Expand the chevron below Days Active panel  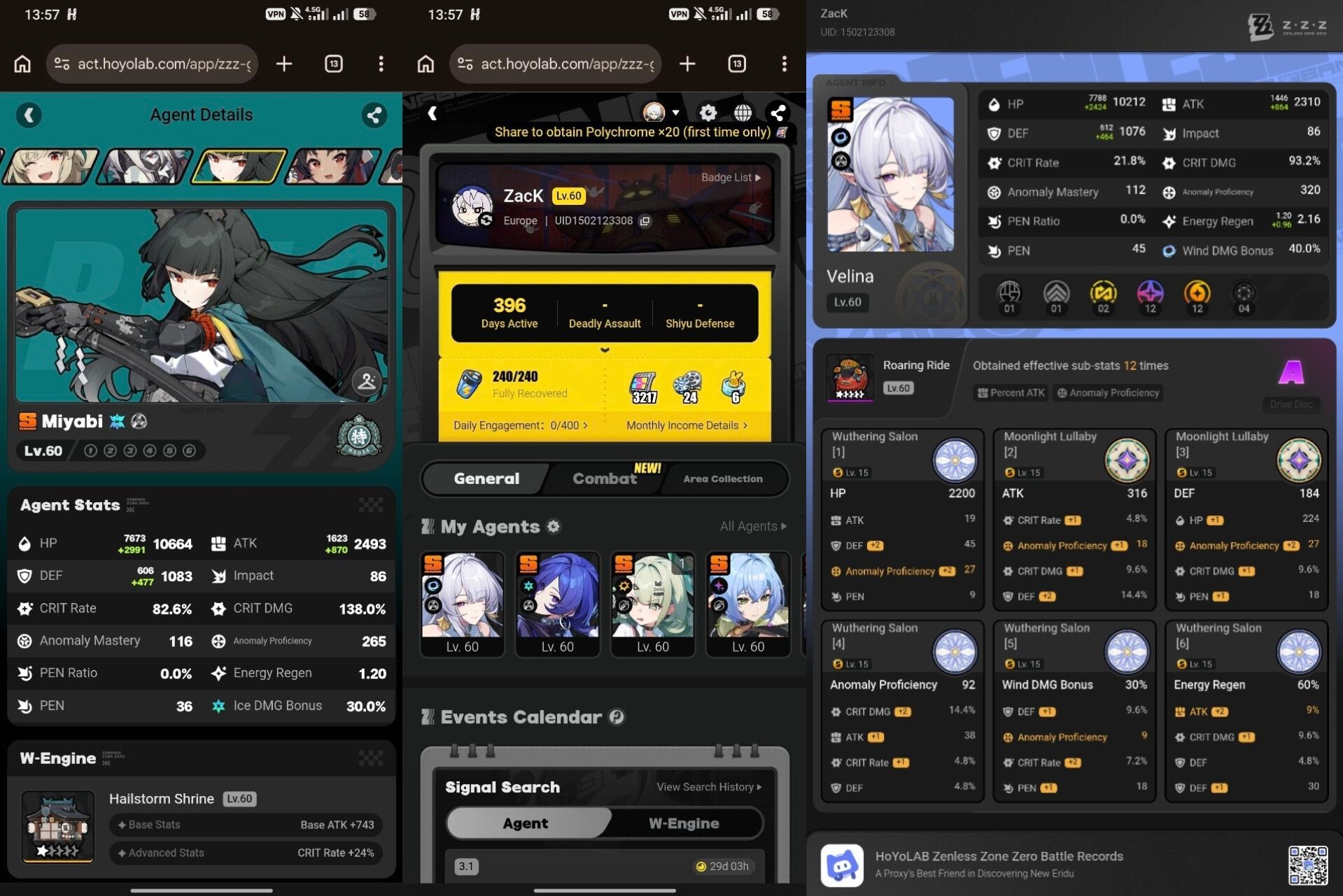(x=605, y=350)
